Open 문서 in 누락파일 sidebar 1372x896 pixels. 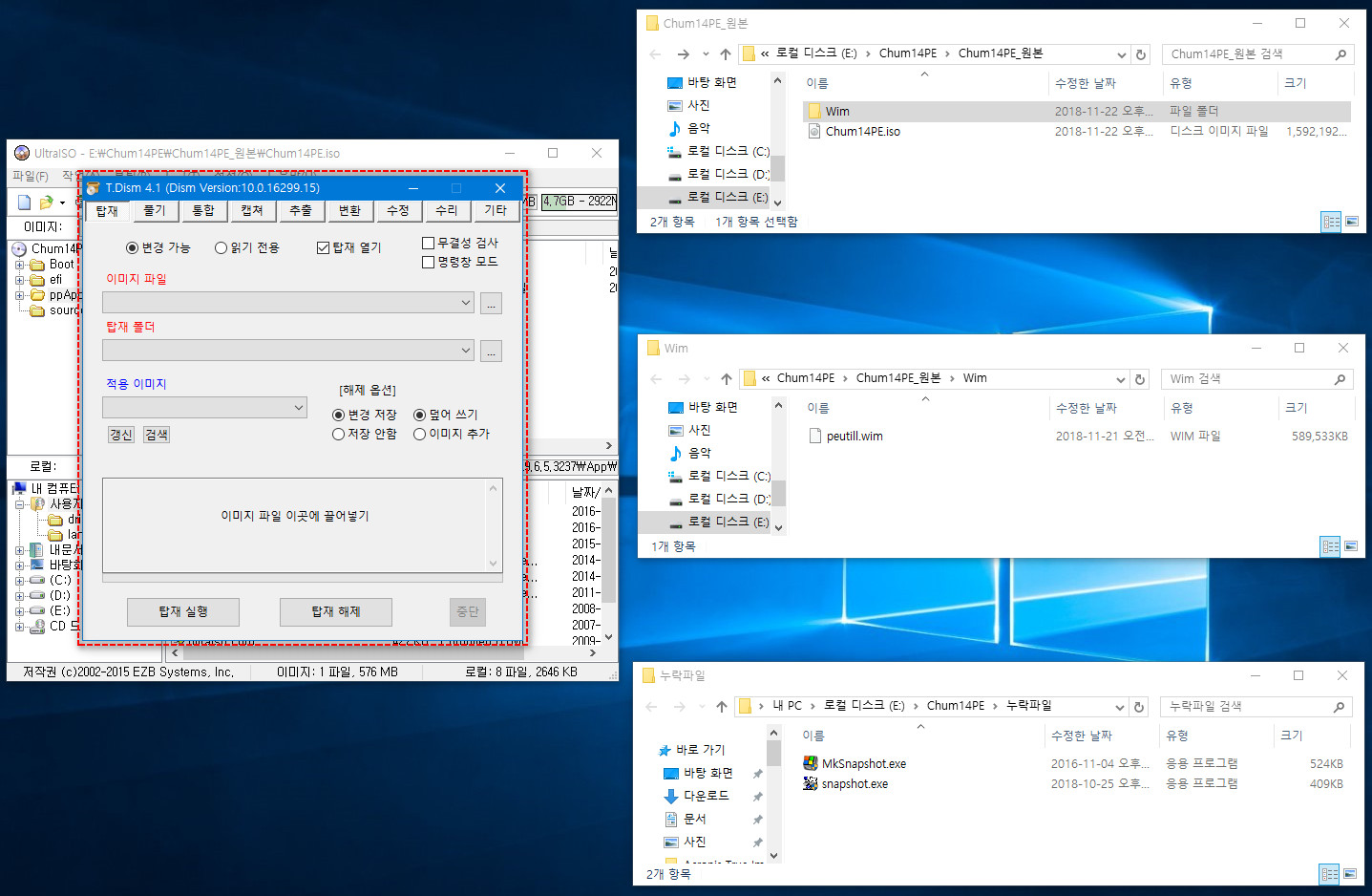coord(686,819)
